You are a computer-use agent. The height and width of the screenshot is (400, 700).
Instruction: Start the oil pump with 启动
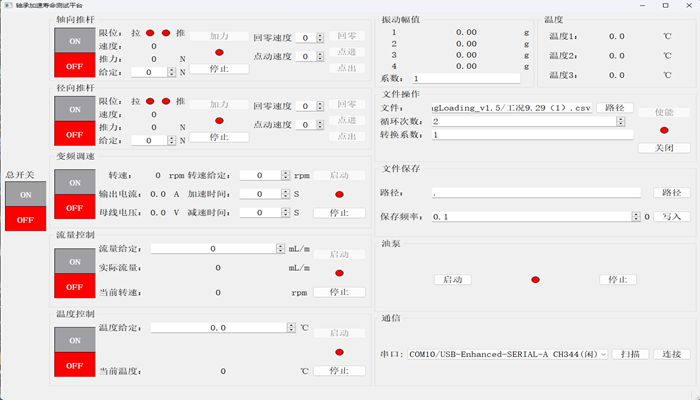452,280
